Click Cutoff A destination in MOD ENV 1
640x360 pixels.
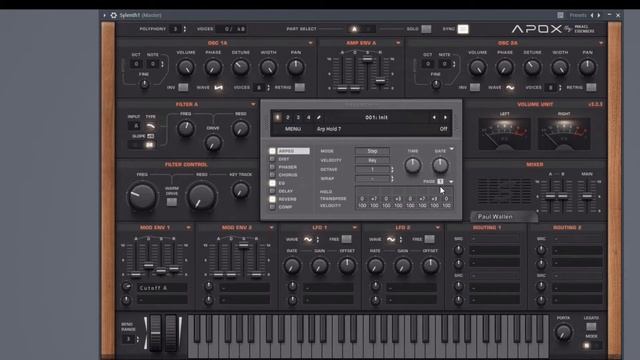(x=162, y=288)
